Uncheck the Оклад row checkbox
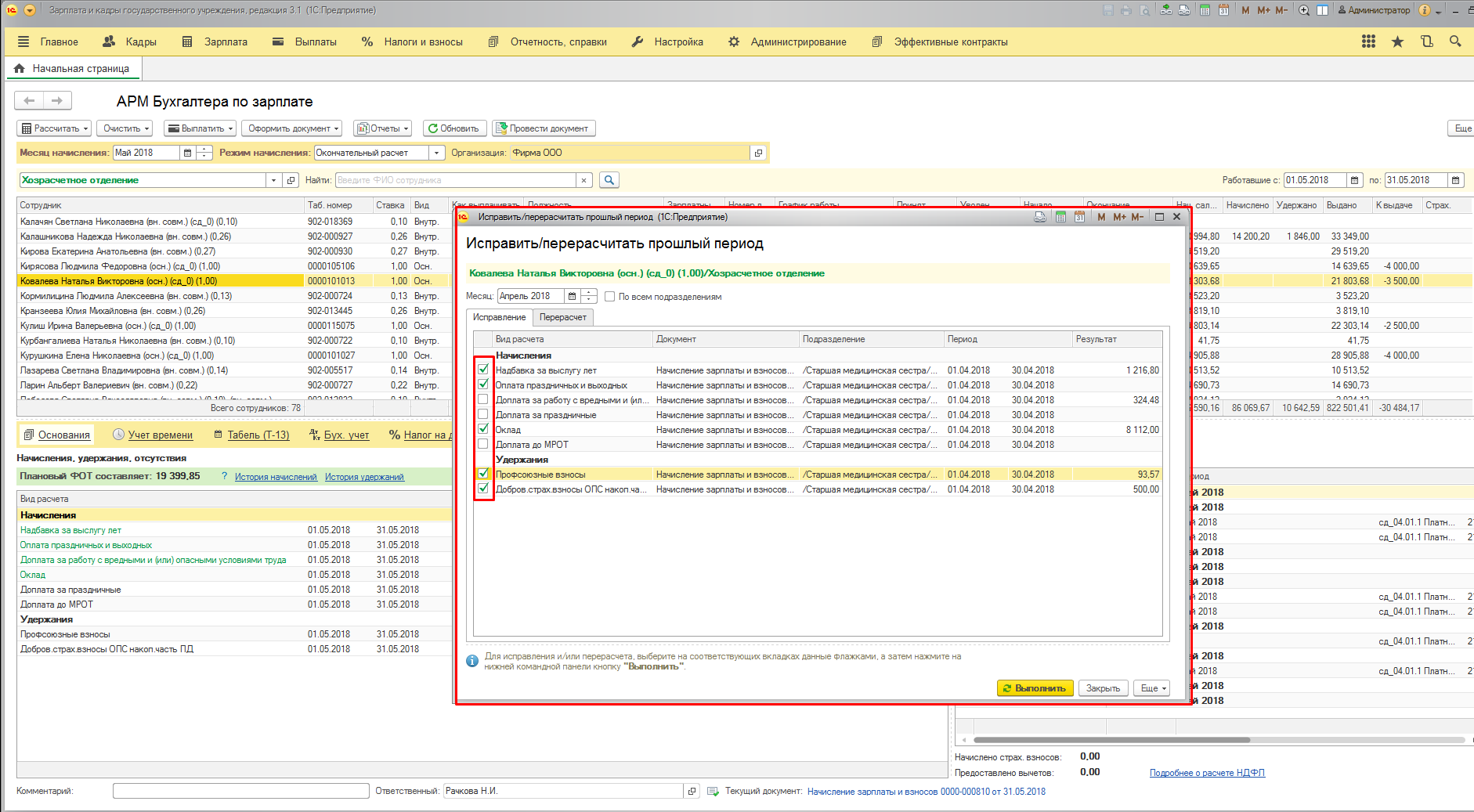 coord(483,429)
